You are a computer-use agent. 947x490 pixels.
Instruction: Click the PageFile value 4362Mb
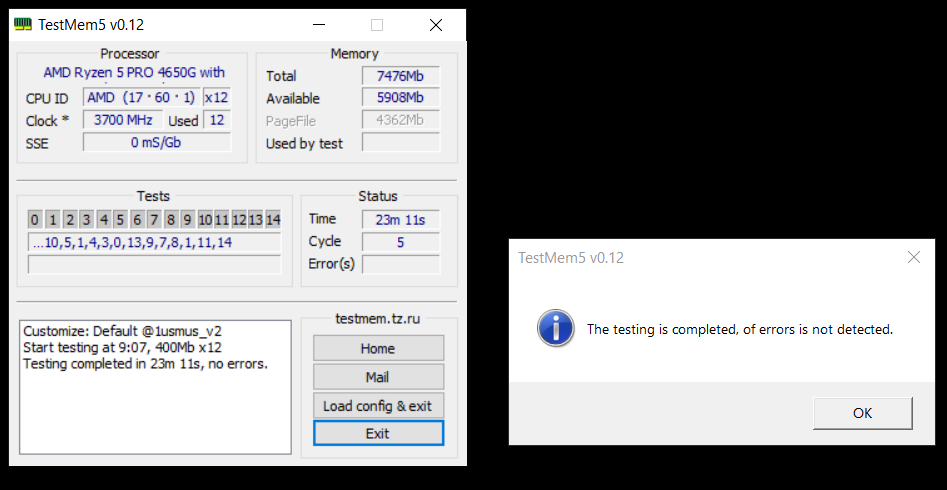click(x=400, y=120)
